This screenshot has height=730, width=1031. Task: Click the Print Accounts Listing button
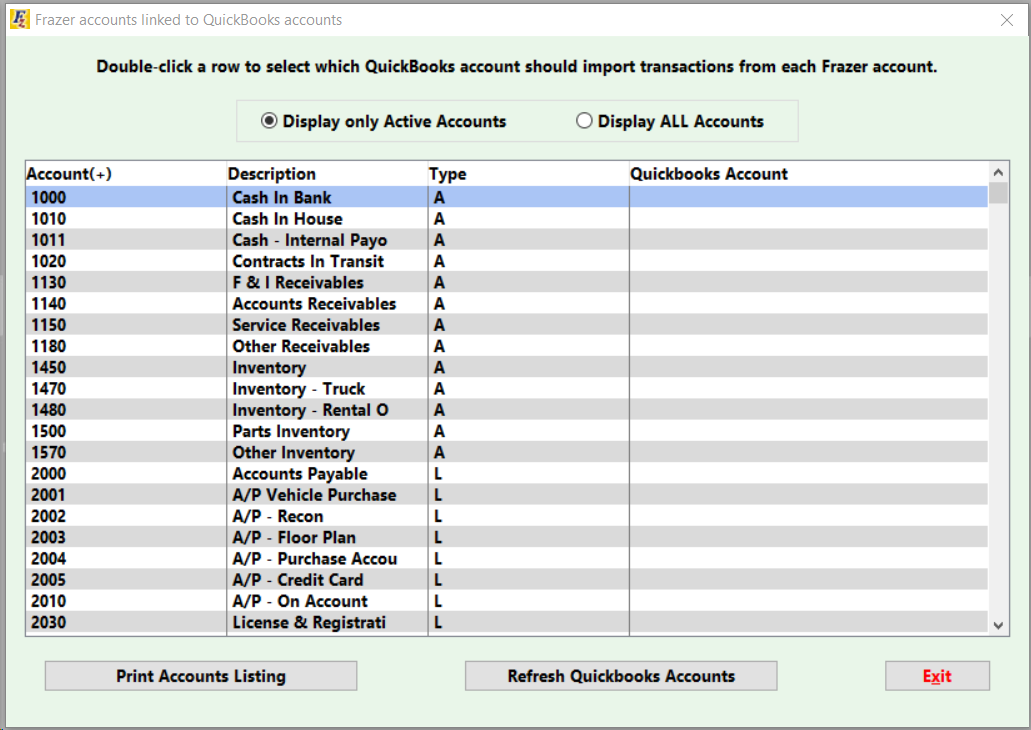click(201, 676)
